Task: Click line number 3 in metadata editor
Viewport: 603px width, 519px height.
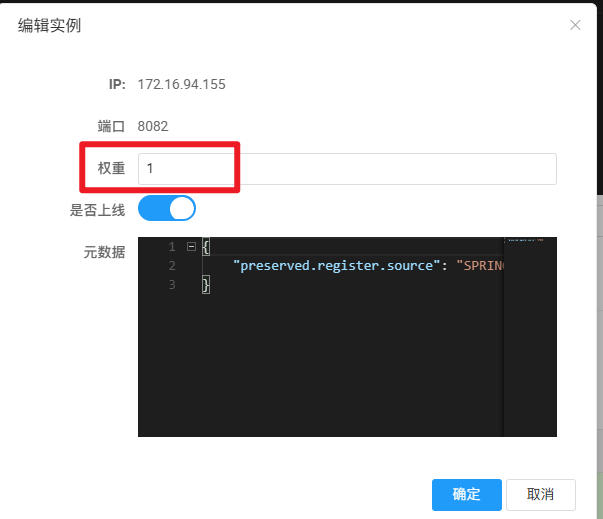Action: [x=172, y=285]
